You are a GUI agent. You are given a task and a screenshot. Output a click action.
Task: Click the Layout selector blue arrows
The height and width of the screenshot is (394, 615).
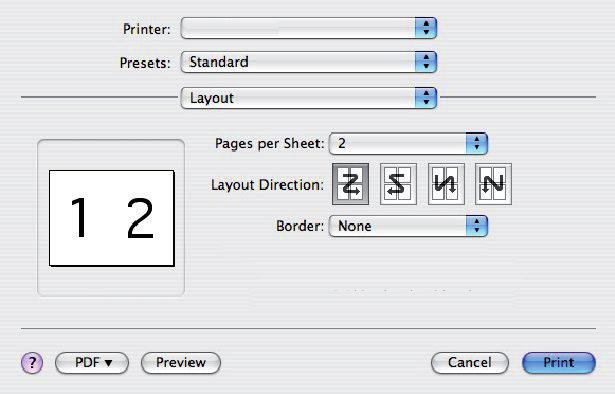click(x=426, y=98)
